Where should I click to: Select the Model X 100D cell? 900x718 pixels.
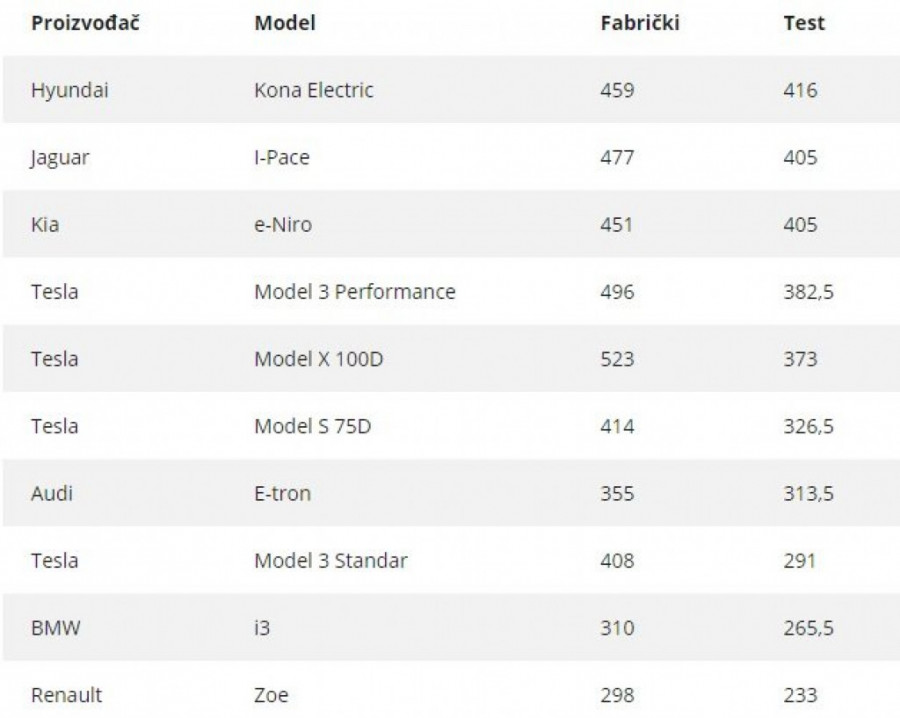318,359
